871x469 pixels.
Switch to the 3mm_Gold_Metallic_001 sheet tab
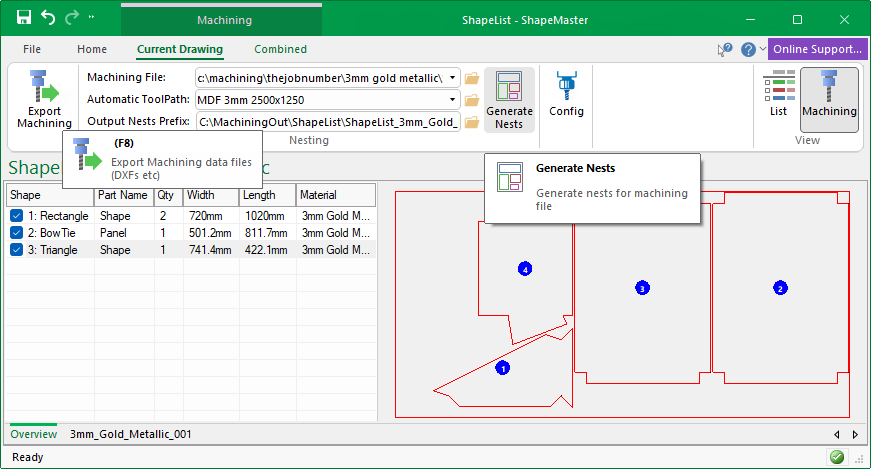coord(130,434)
